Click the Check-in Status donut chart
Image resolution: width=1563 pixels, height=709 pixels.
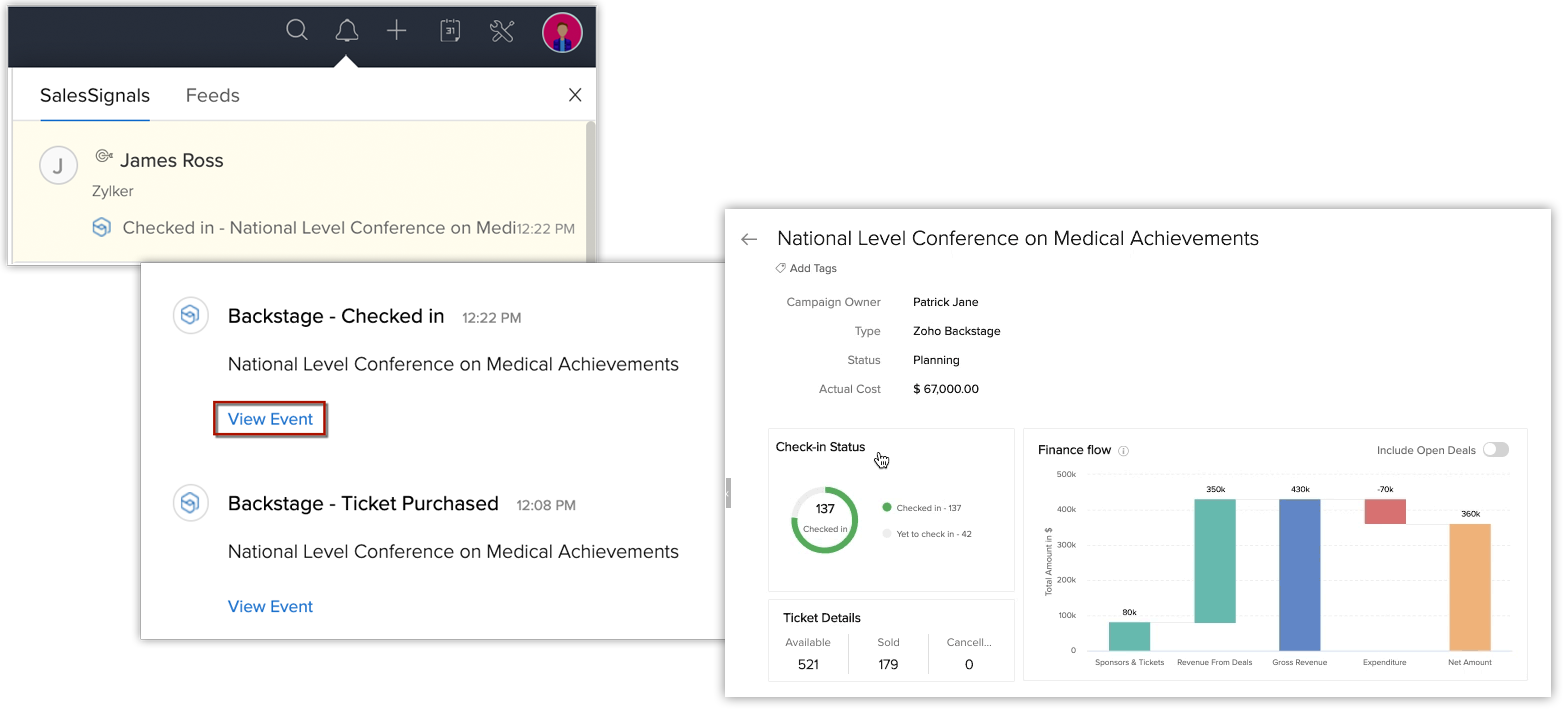click(825, 520)
